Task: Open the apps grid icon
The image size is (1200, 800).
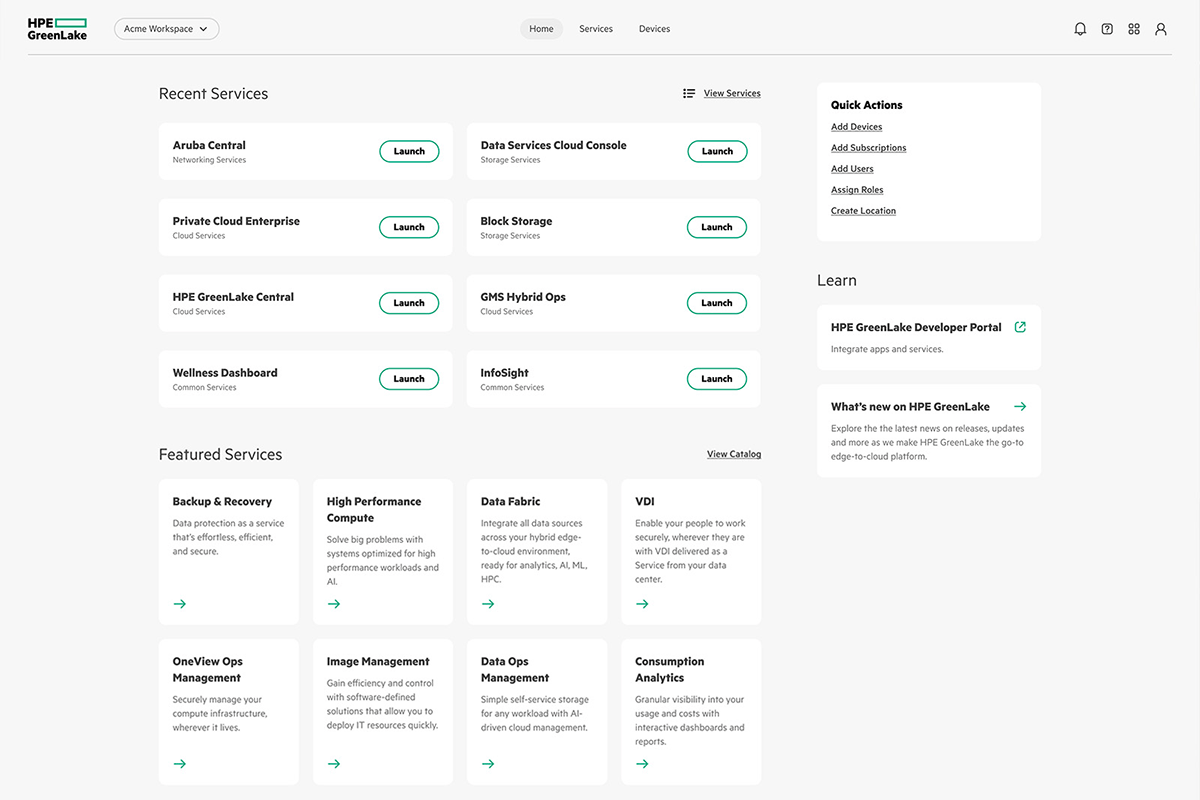Action: (1134, 29)
